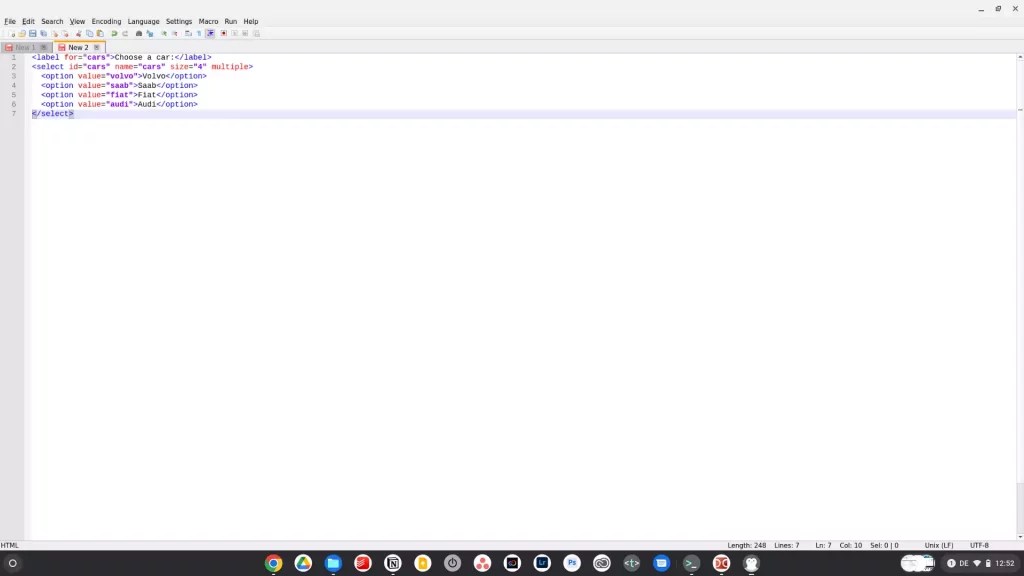Open the Encoding menu
The height and width of the screenshot is (576, 1024).
106,21
